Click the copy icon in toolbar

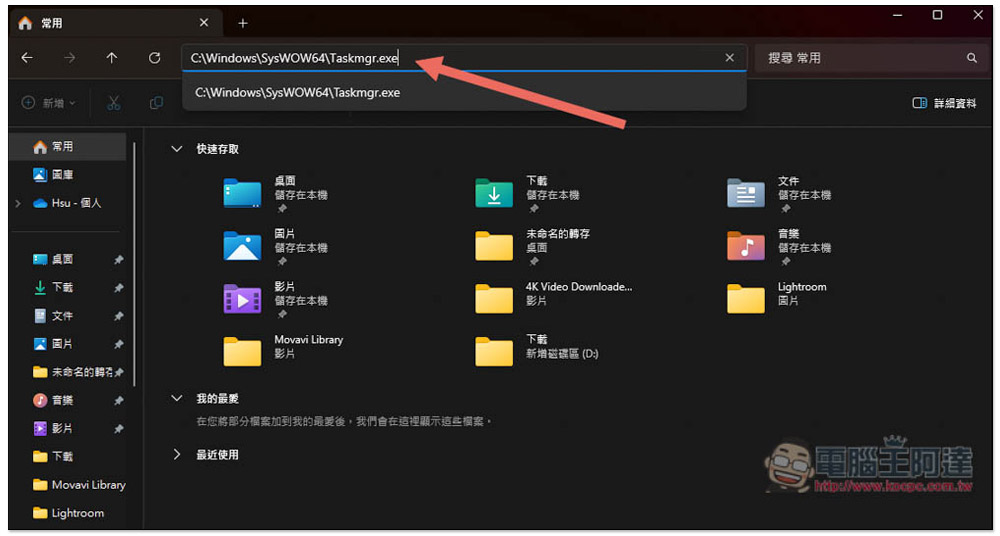[156, 103]
